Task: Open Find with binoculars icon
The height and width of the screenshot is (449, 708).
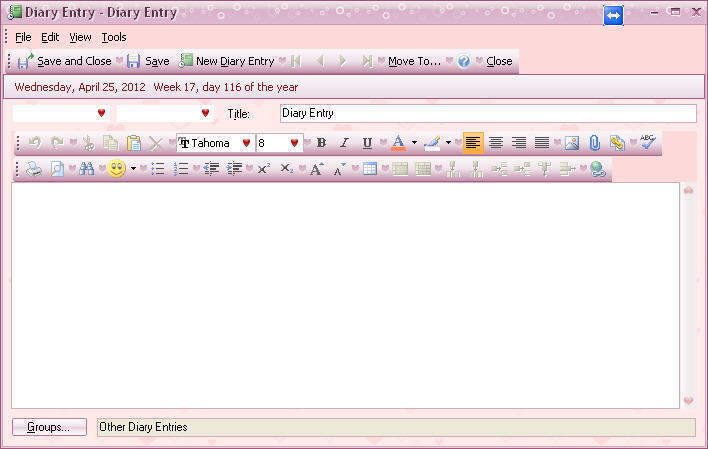Action: (x=87, y=169)
